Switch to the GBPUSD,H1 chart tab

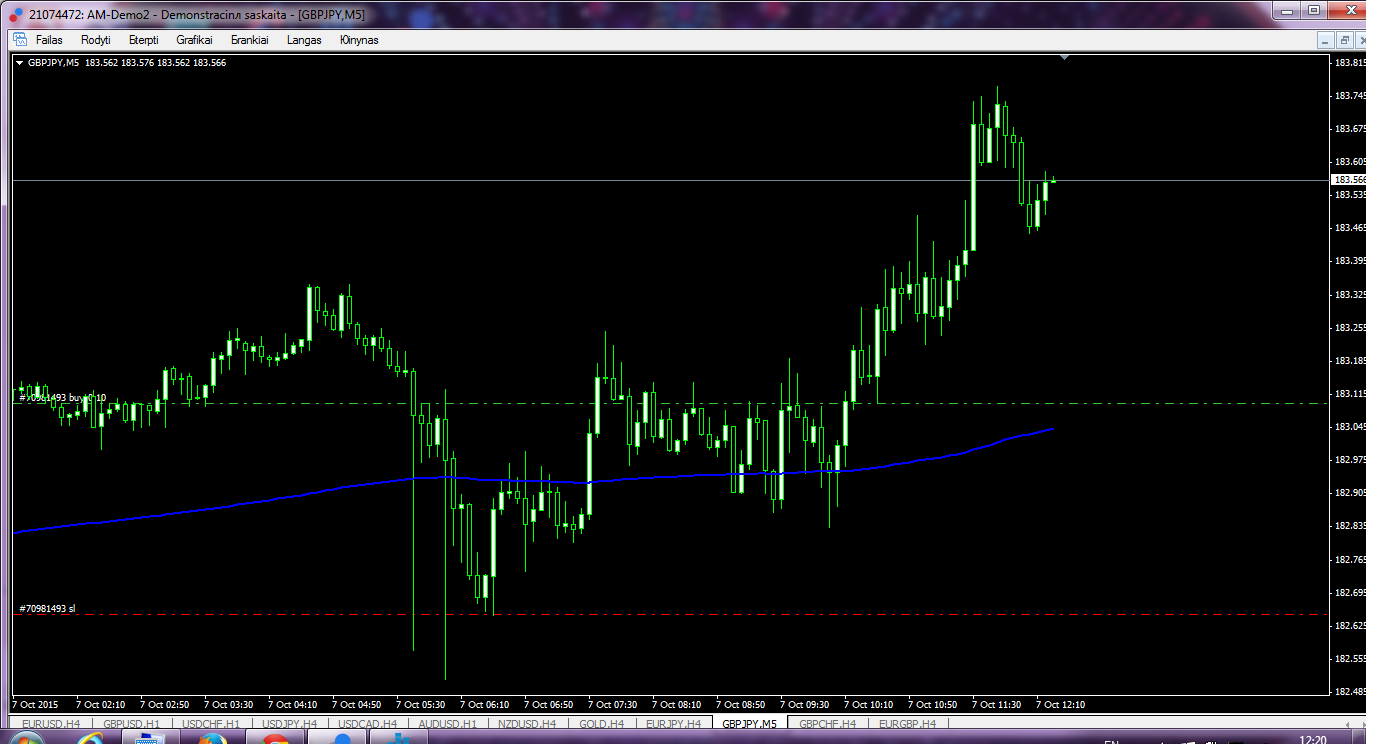pos(131,724)
